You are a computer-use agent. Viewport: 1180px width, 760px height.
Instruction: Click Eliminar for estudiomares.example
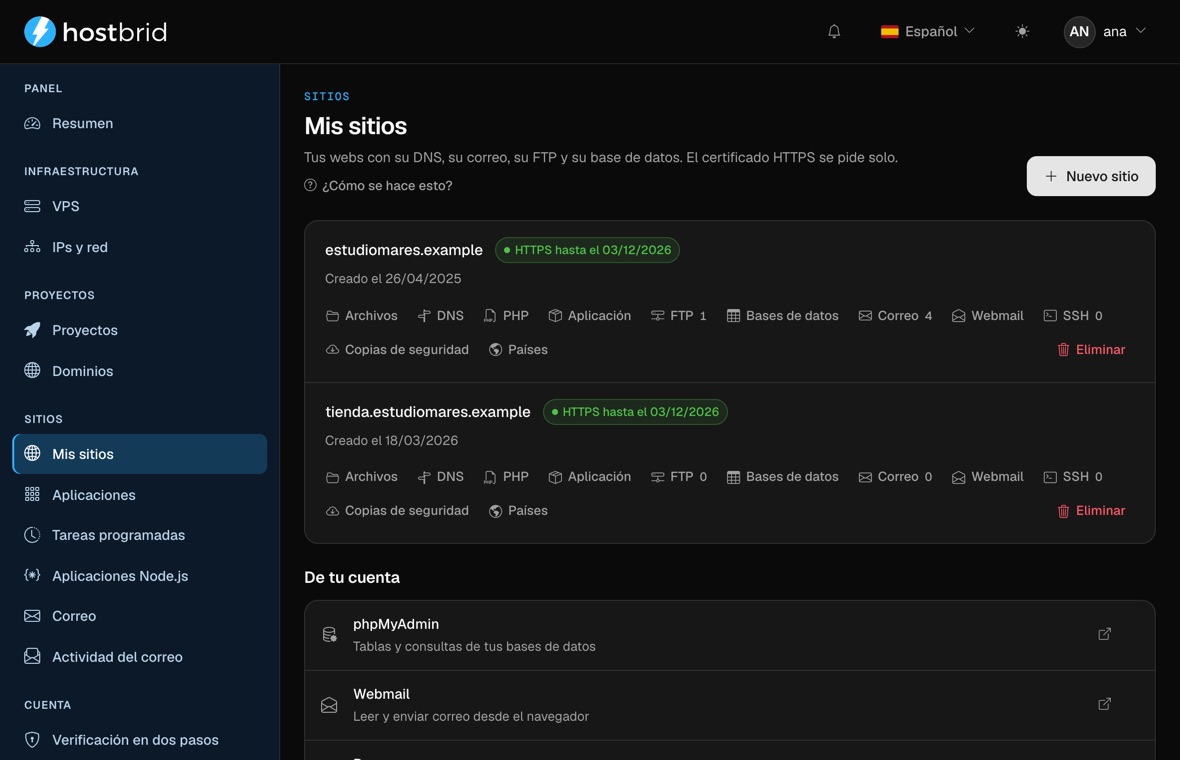tap(1091, 349)
